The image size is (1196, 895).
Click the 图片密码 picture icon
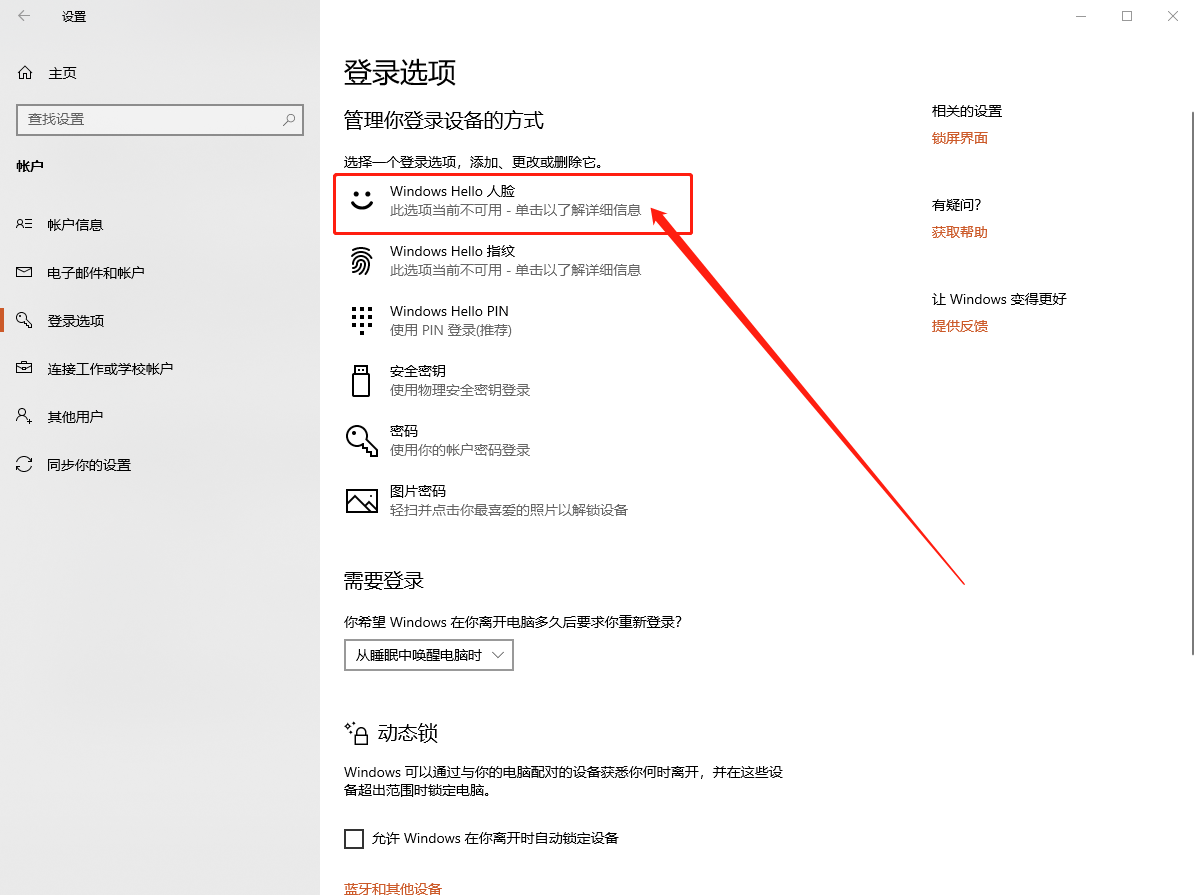(361, 500)
